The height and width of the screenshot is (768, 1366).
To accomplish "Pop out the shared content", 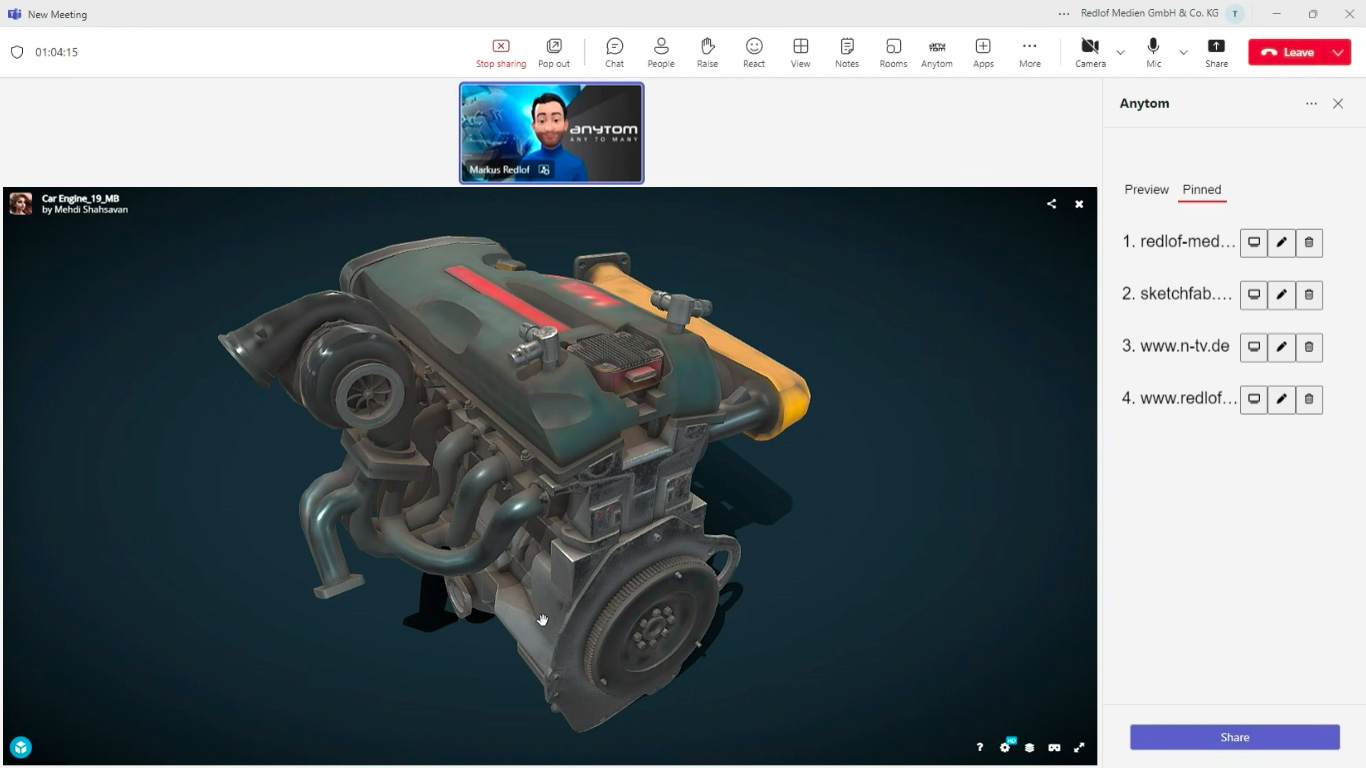I will click(554, 53).
